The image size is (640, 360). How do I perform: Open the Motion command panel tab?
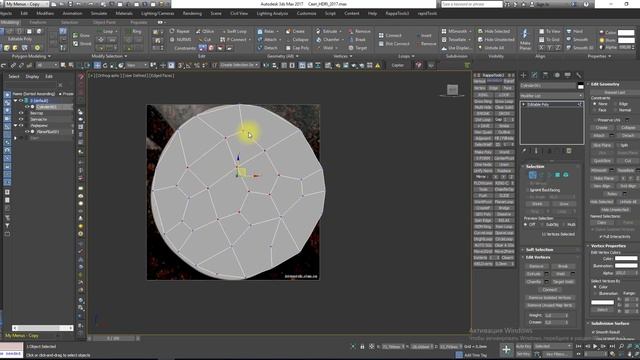(x=557, y=75)
